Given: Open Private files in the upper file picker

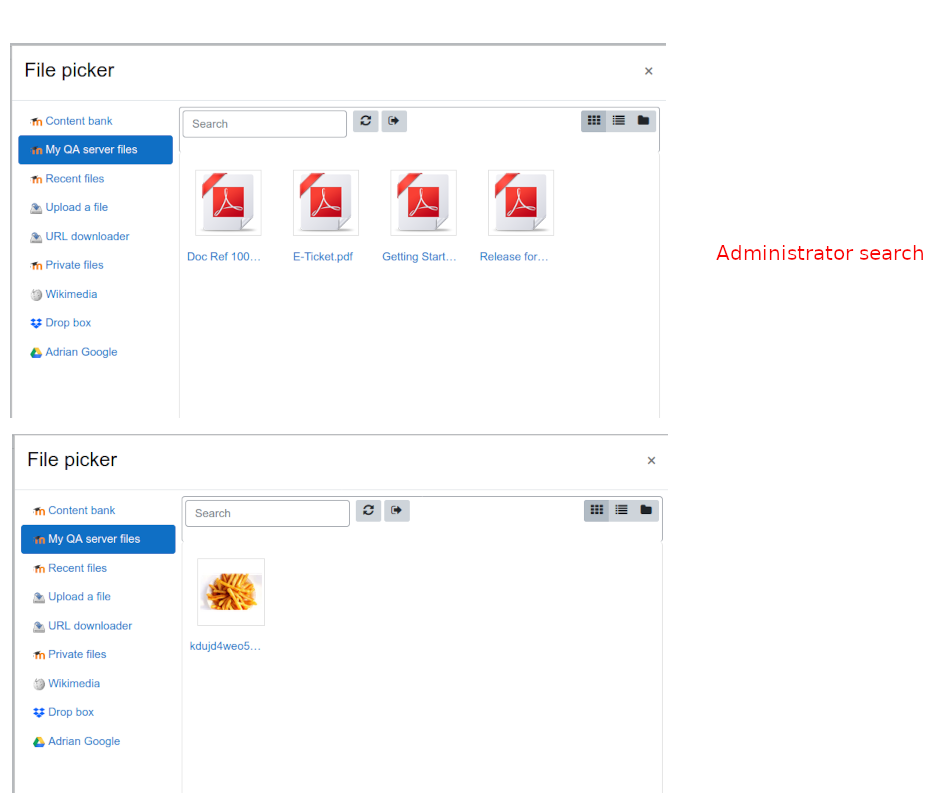Looking at the screenshot, I should point(67,265).
